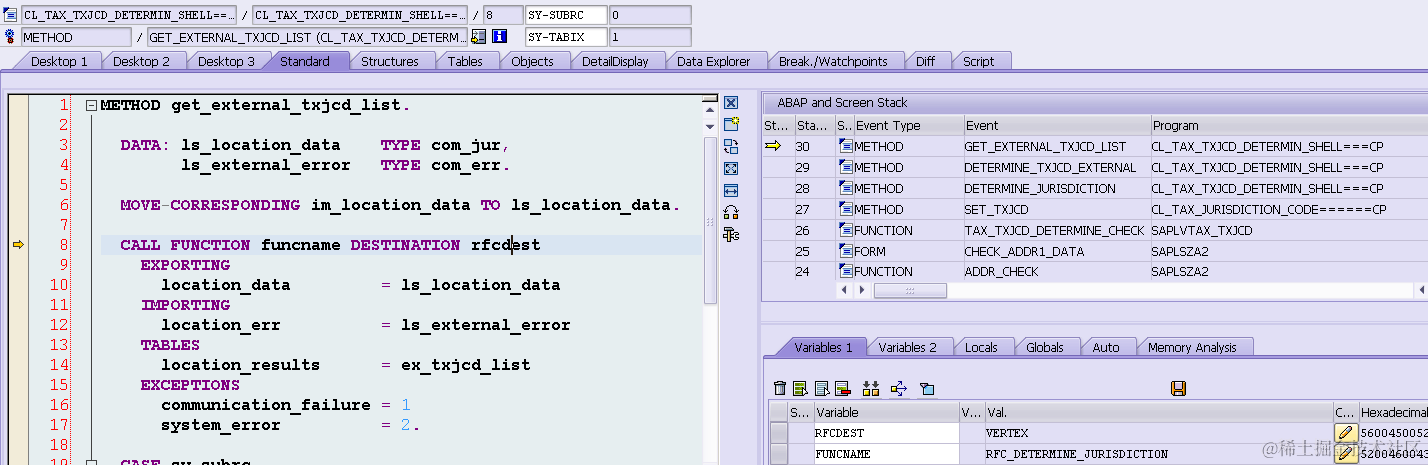
Task: Click the green insert-row icon in Variables toolbar
Action: tap(800, 388)
